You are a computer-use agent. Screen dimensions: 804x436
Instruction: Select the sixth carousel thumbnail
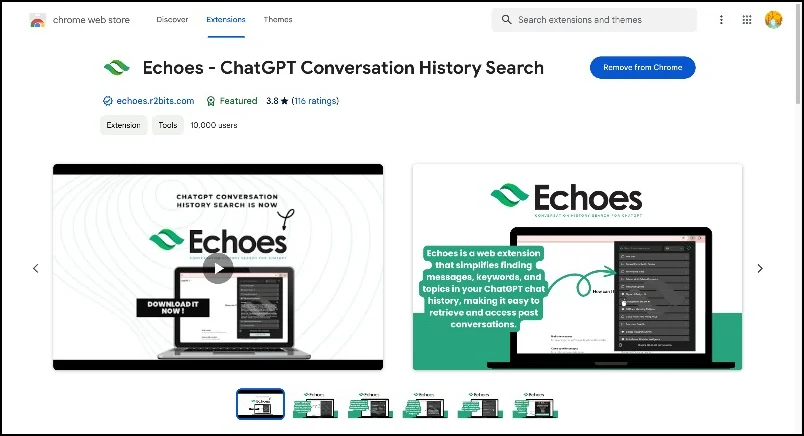[x=535, y=404]
